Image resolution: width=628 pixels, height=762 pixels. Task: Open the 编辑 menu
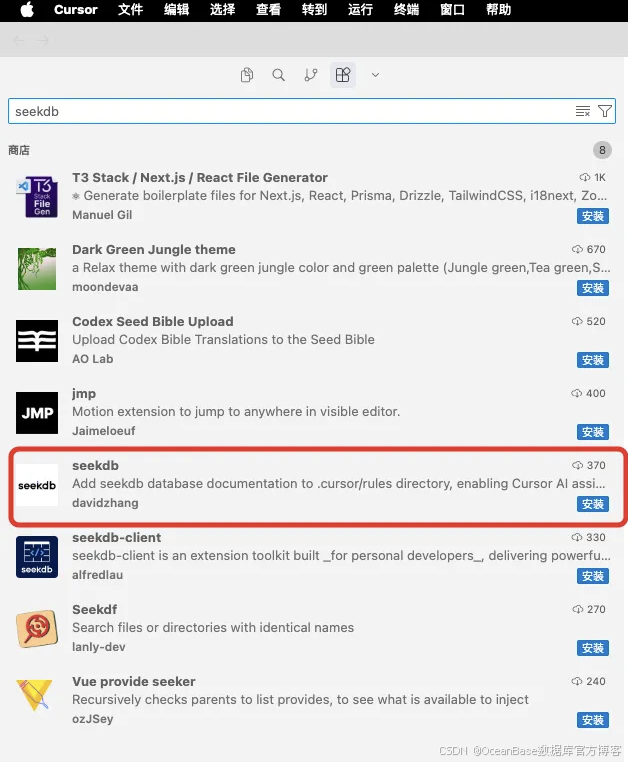176,10
